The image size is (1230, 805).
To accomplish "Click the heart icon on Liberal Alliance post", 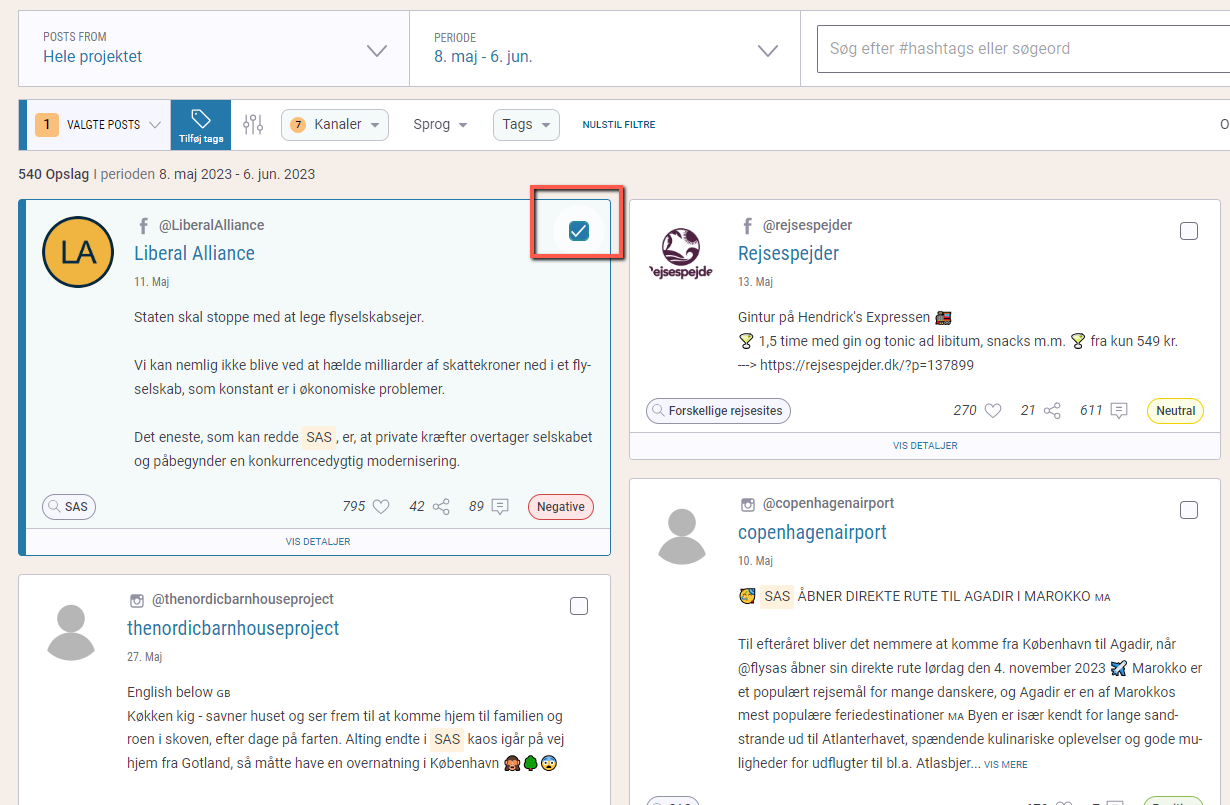I will (381, 507).
